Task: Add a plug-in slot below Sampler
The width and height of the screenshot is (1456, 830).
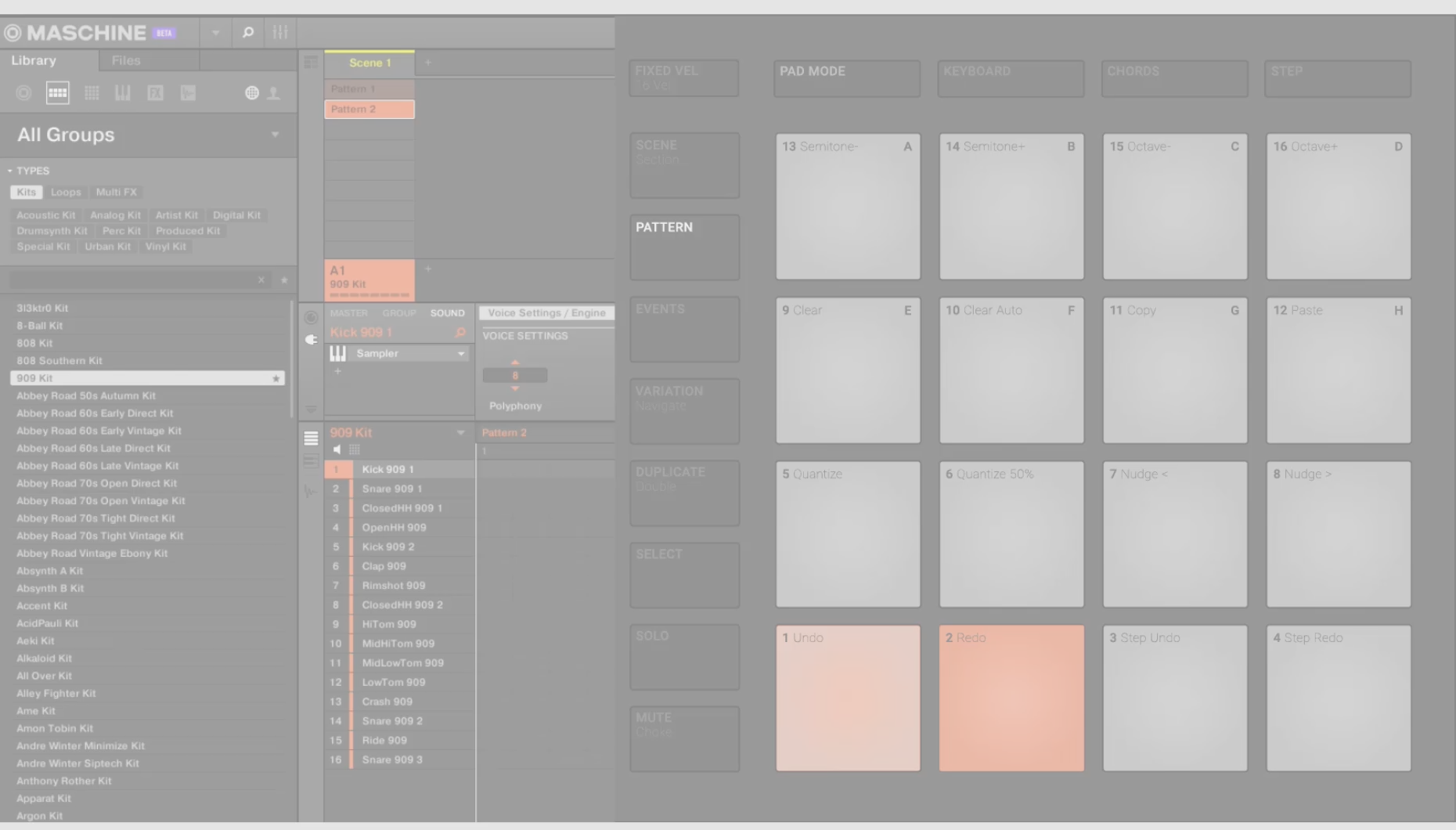Action: click(337, 371)
